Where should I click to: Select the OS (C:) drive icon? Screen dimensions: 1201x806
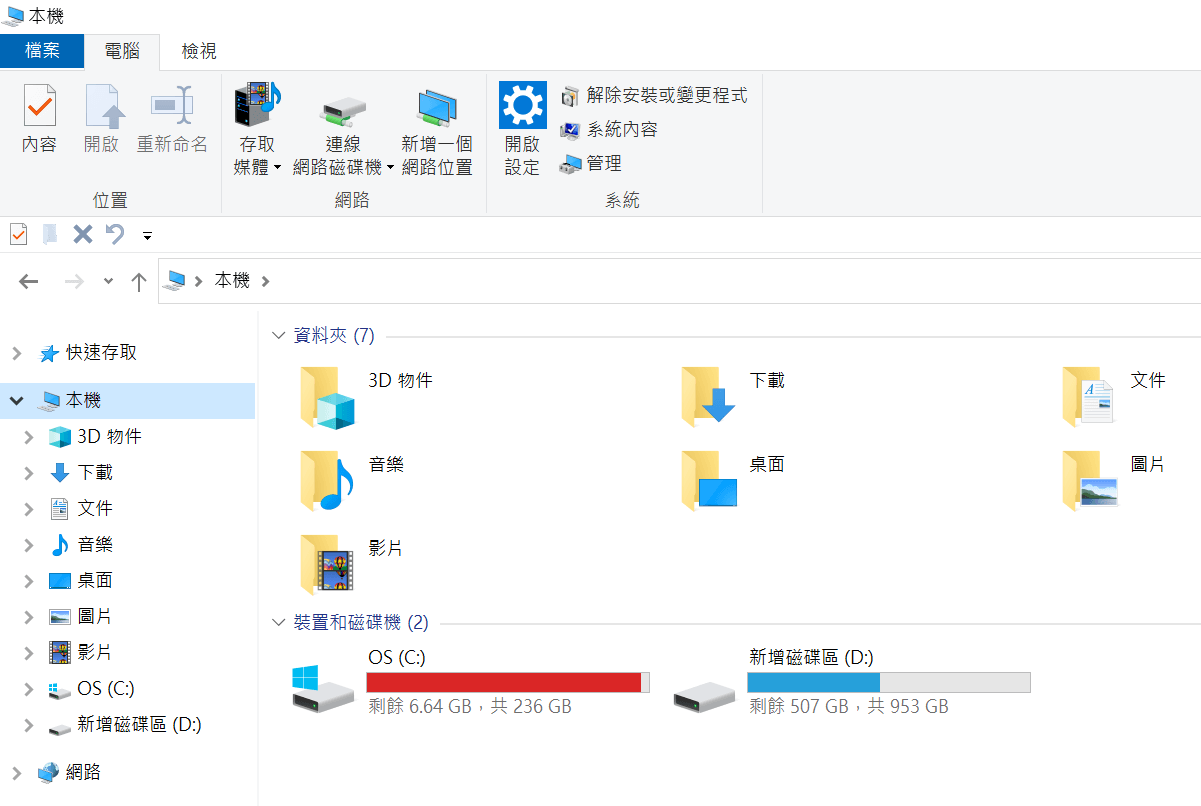[x=323, y=688]
